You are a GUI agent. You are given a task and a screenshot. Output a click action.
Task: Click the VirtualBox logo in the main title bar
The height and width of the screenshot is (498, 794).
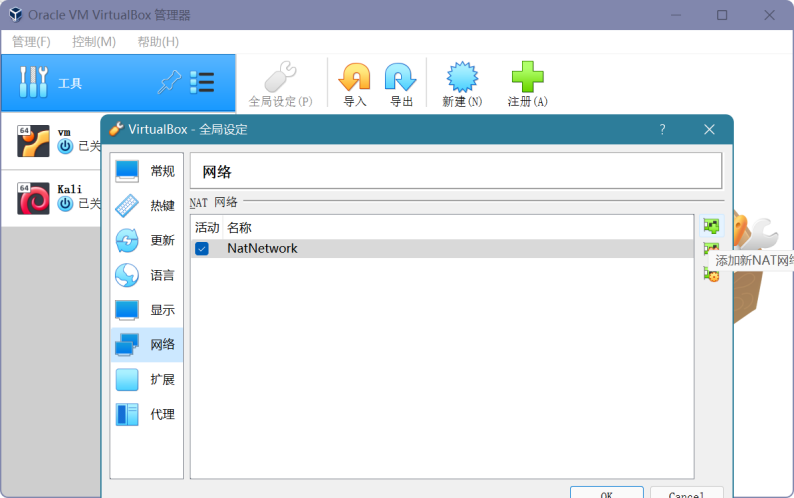pos(16,15)
